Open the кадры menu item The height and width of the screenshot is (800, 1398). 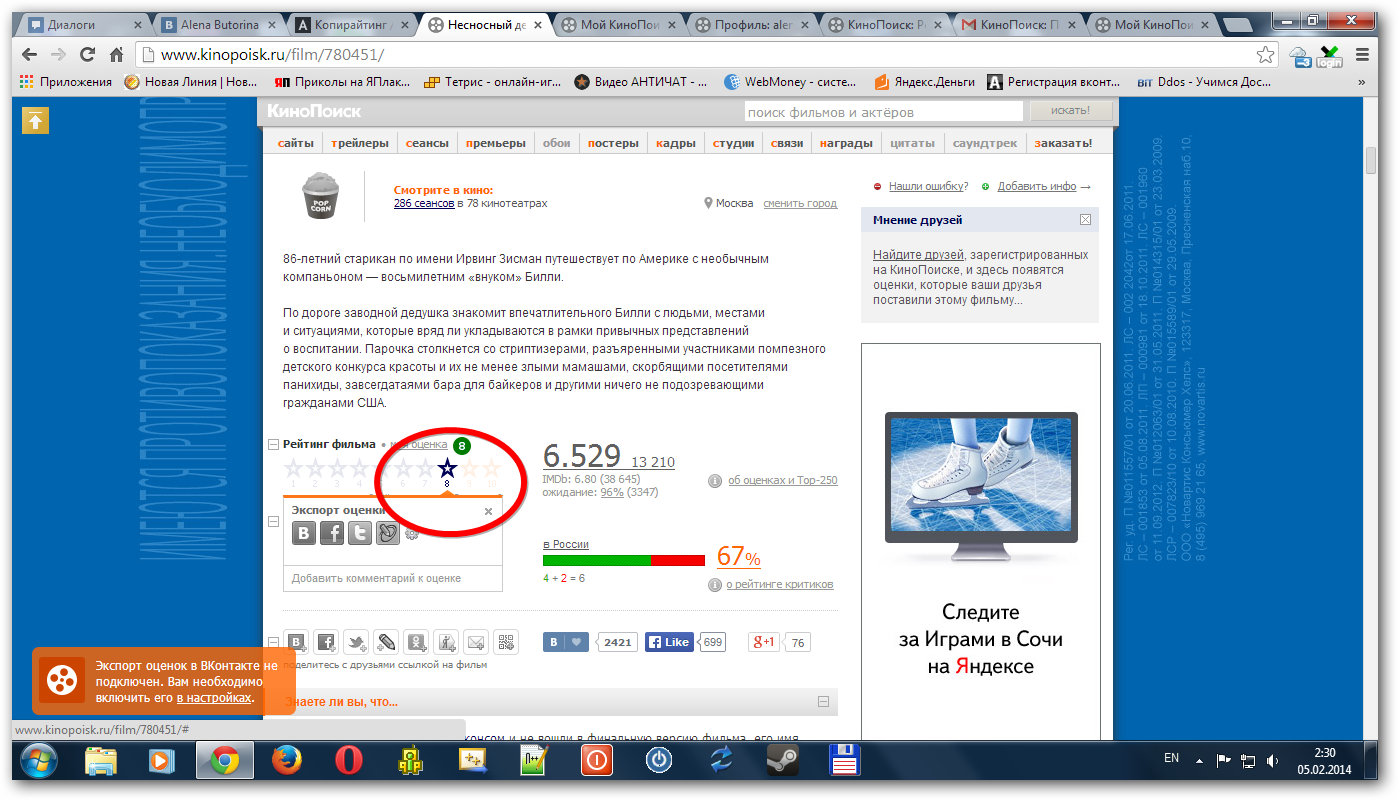pos(676,143)
